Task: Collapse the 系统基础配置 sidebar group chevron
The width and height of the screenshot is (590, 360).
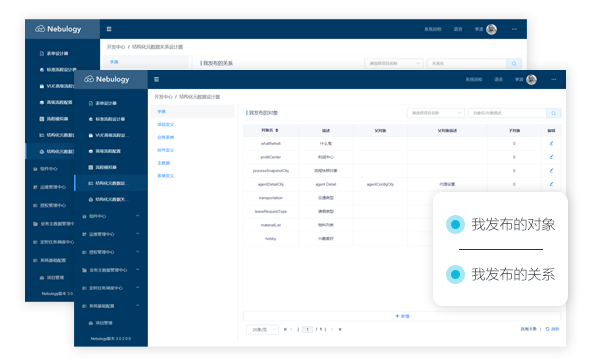Action: (137, 305)
